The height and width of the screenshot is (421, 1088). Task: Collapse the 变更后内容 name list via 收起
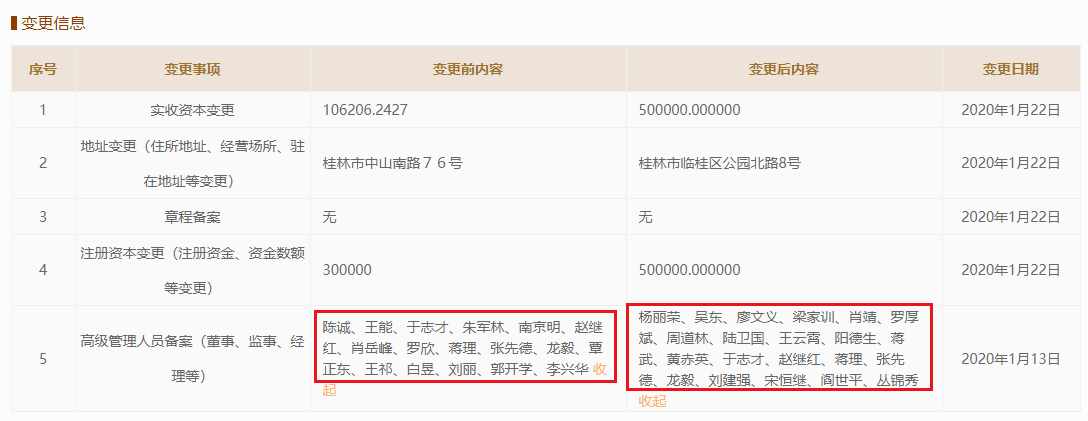point(652,401)
